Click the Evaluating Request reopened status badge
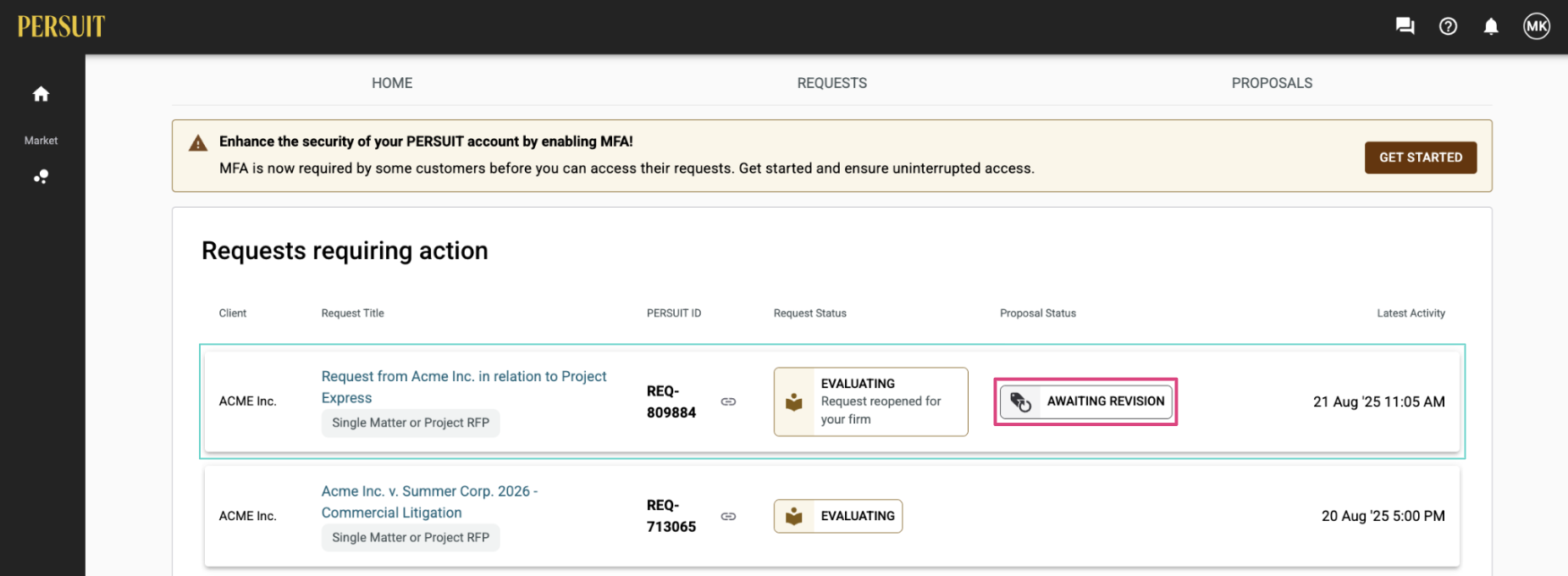Screen dimensions: 1568x576 pyautogui.click(x=871, y=402)
